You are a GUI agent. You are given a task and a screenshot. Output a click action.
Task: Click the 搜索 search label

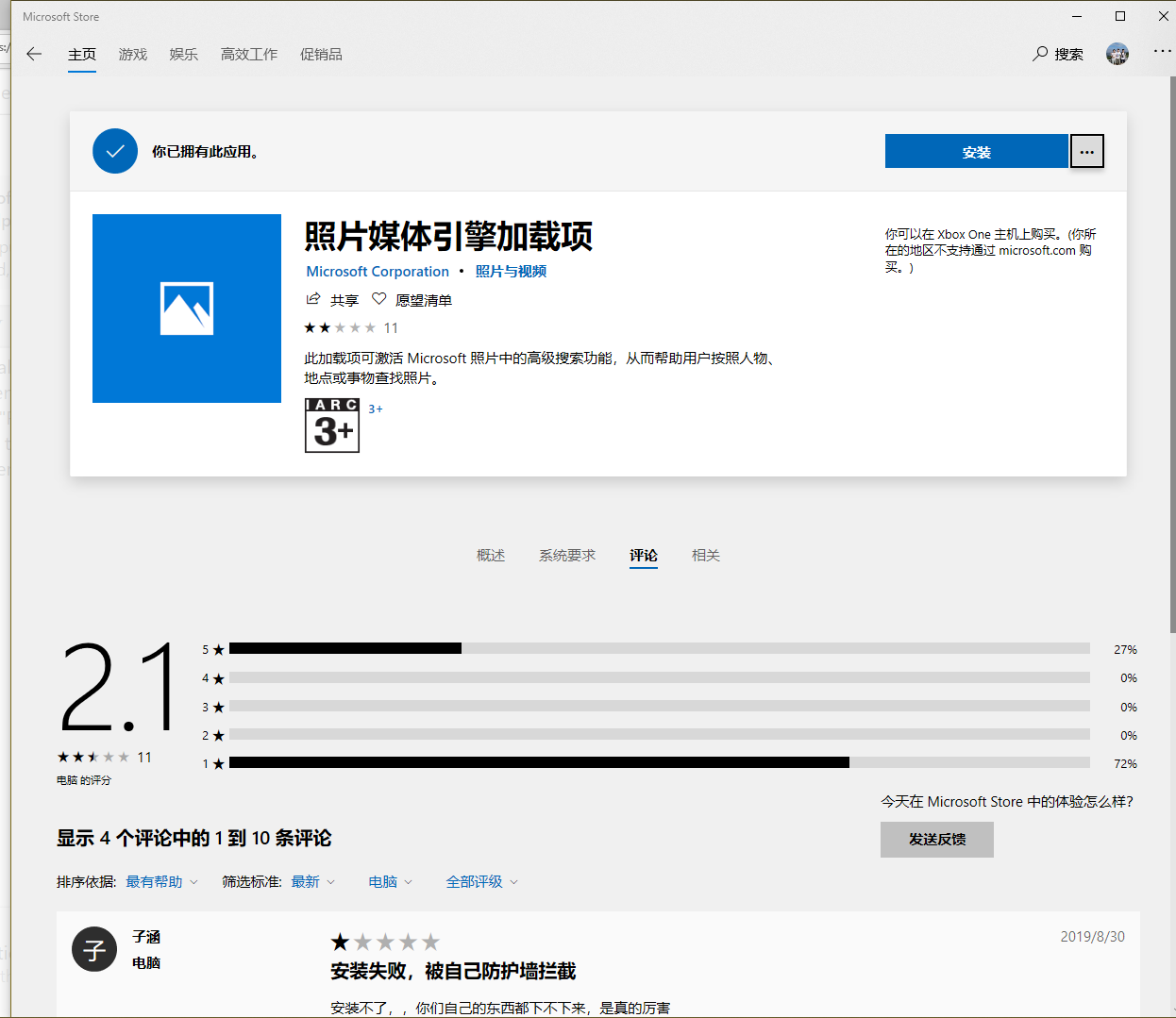[1069, 55]
